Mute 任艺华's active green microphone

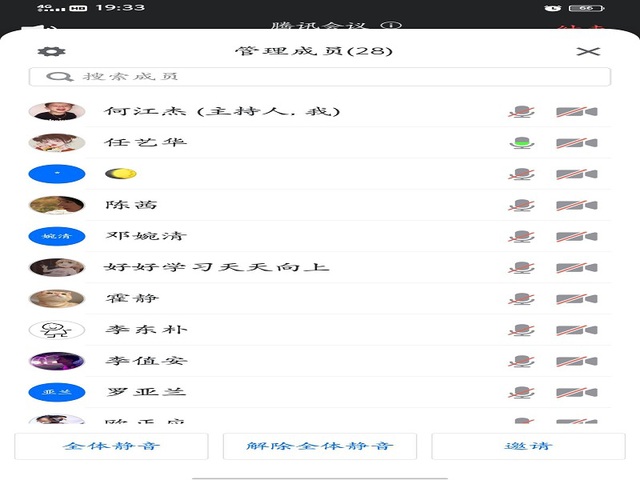pyautogui.click(x=520, y=143)
